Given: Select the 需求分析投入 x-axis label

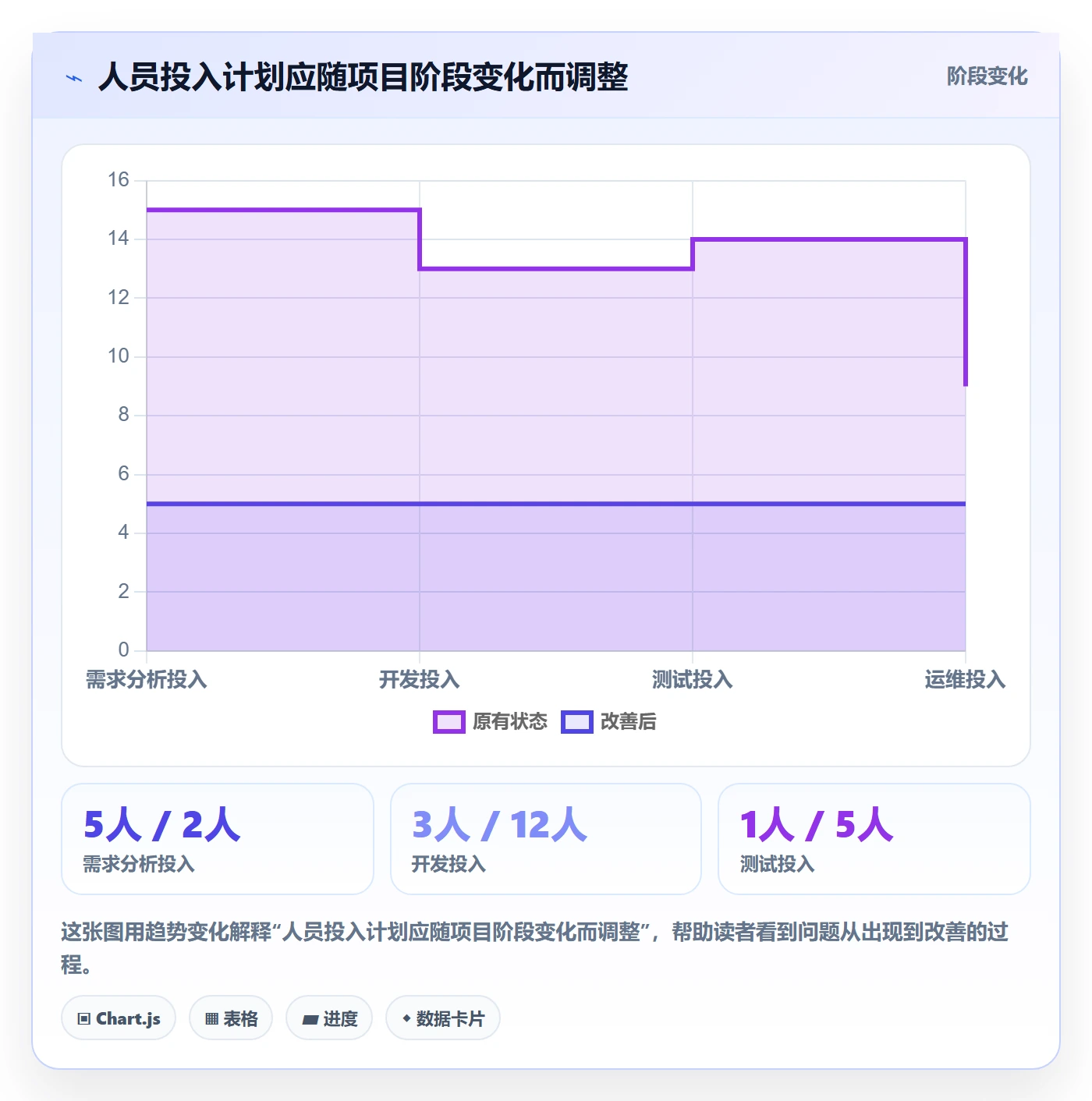Looking at the screenshot, I should tap(147, 680).
